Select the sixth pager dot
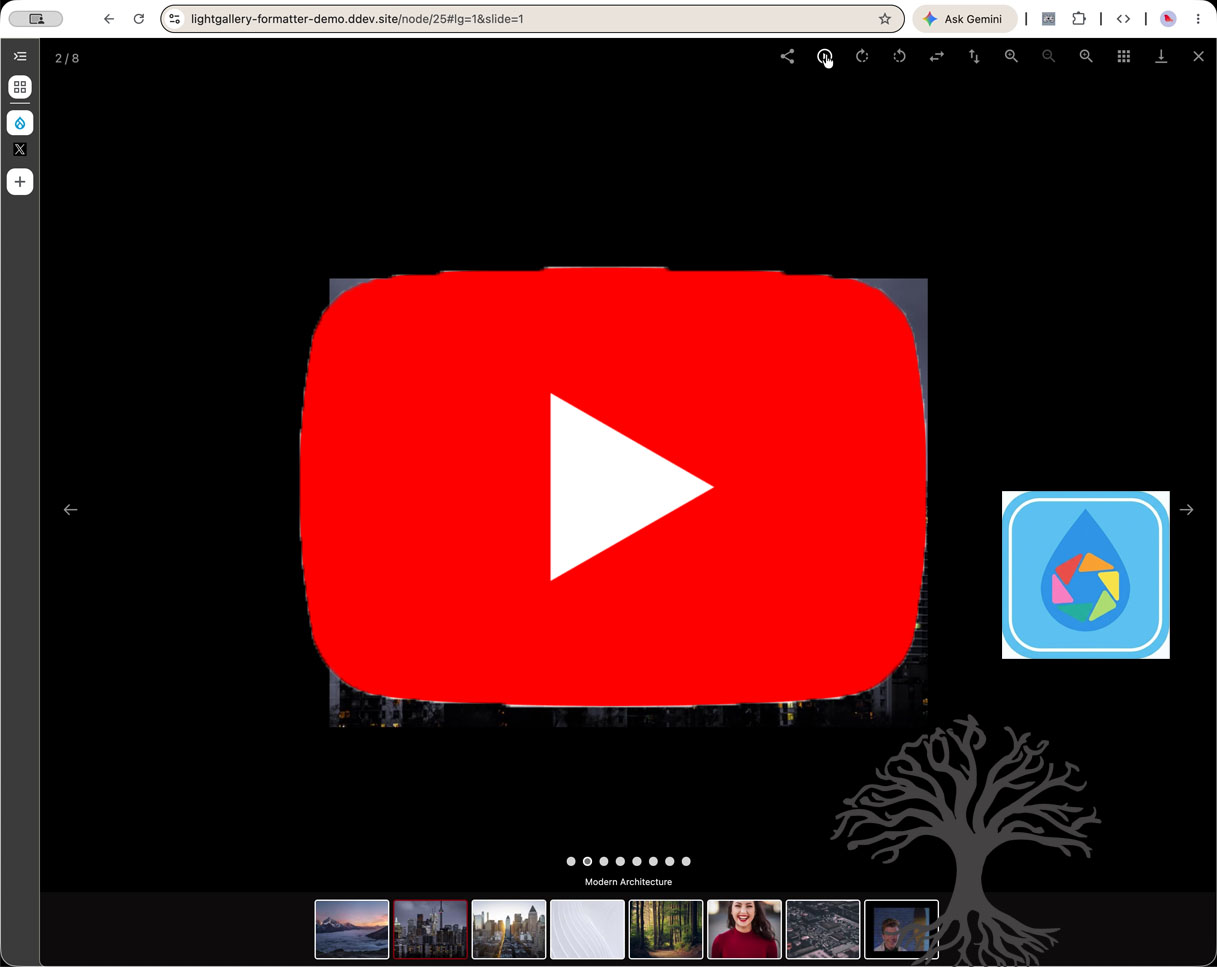The image size is (1217, 967). (x=653, y=861)
